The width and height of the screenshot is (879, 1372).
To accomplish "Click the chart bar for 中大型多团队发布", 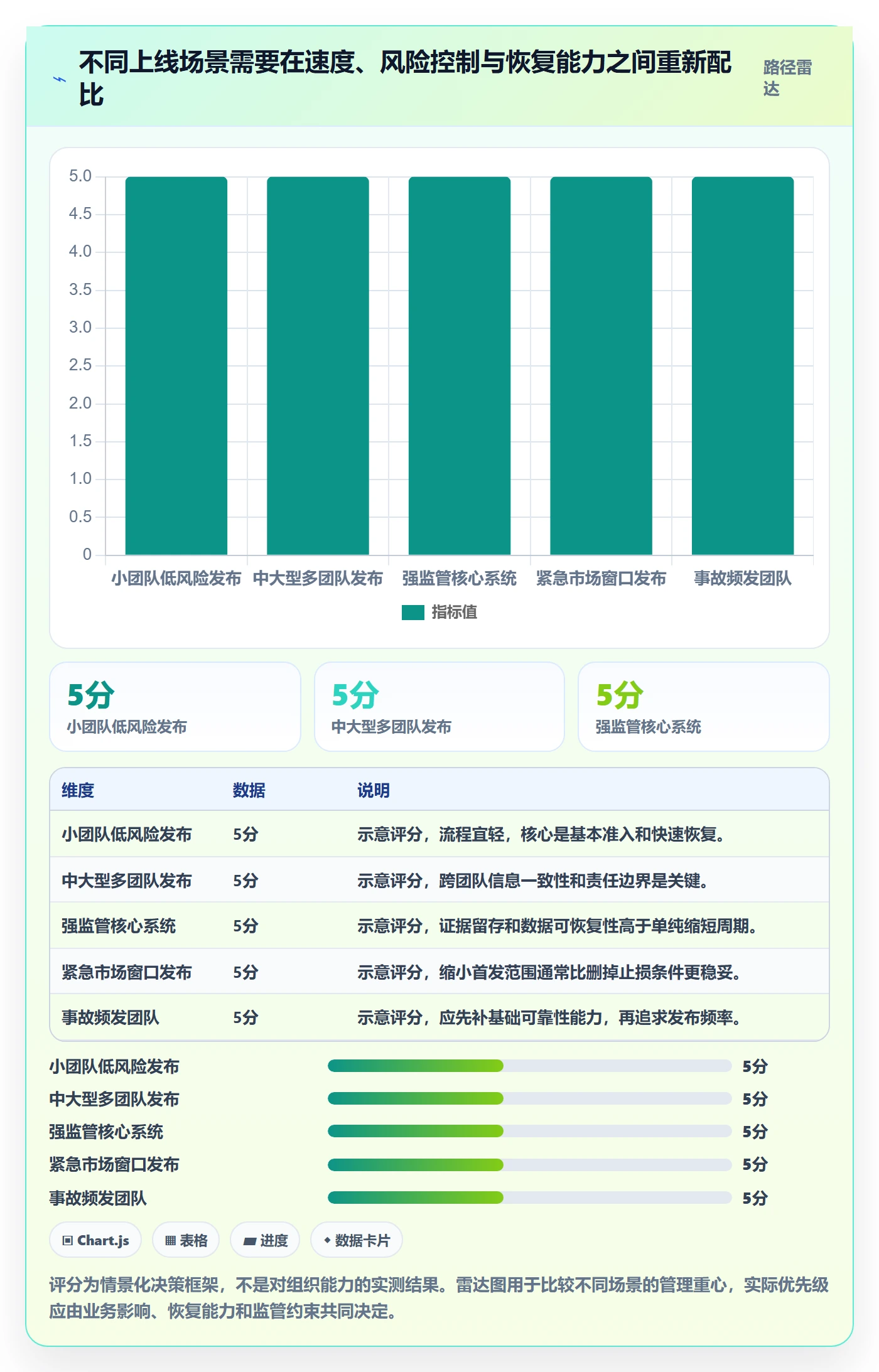I will [318, 366].
